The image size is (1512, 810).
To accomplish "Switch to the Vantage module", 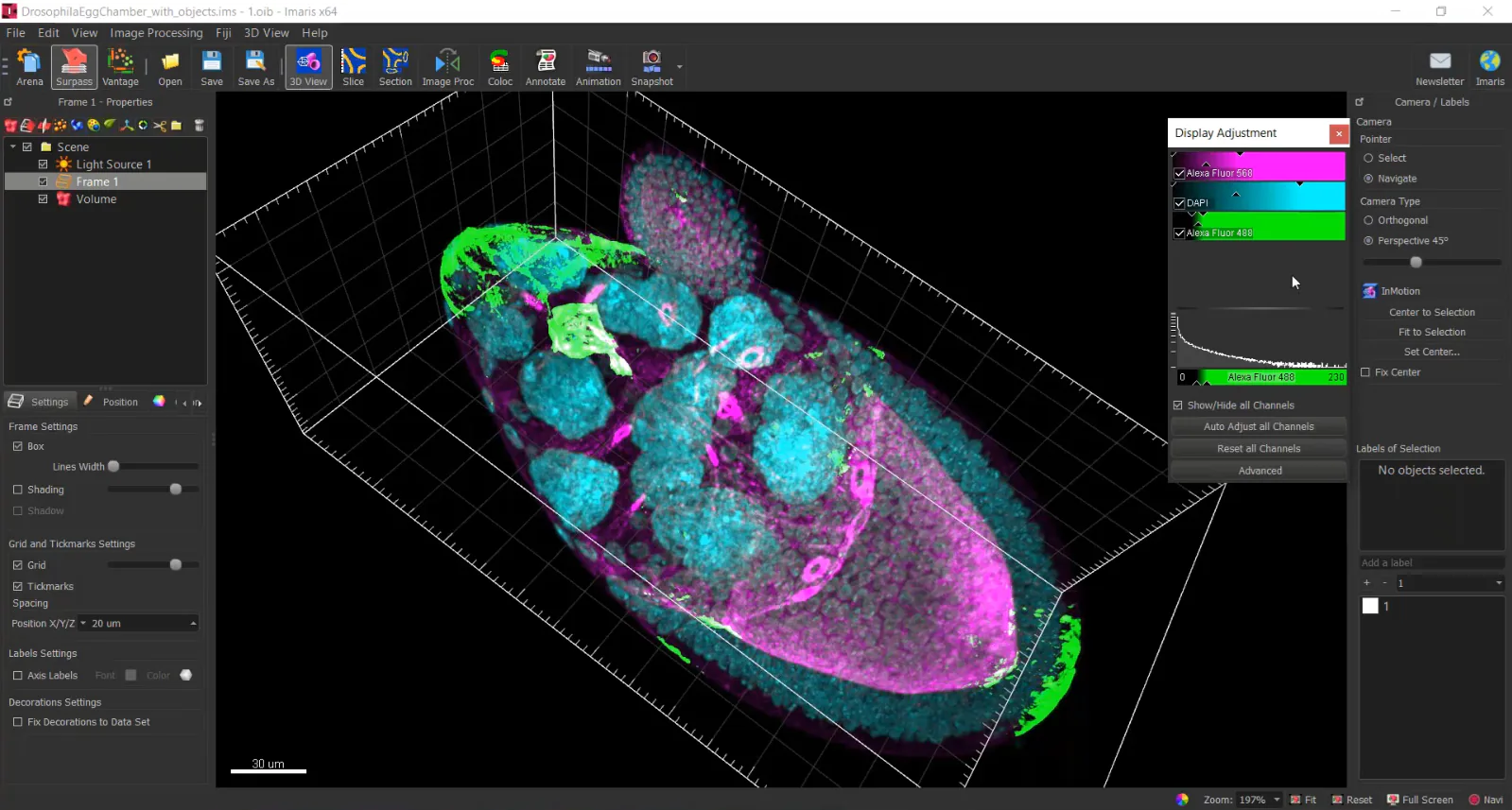I will (x=120, y=68).
